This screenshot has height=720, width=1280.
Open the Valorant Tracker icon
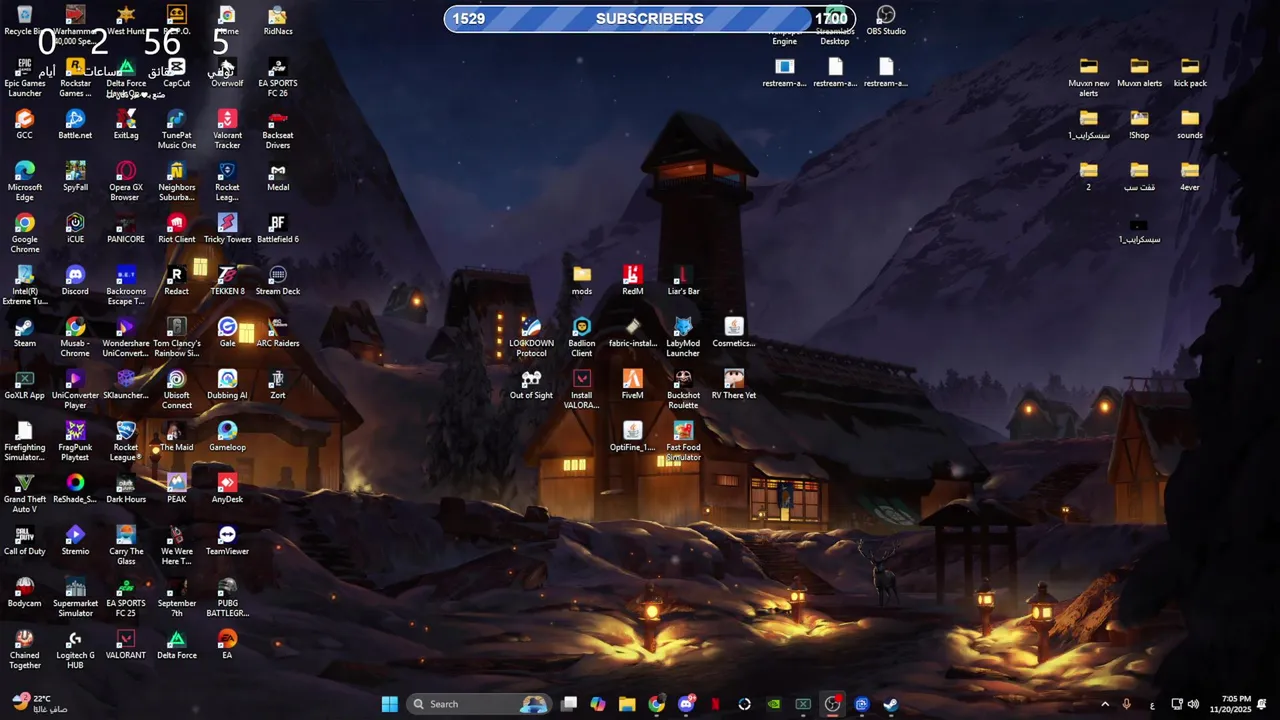(227, 129)
